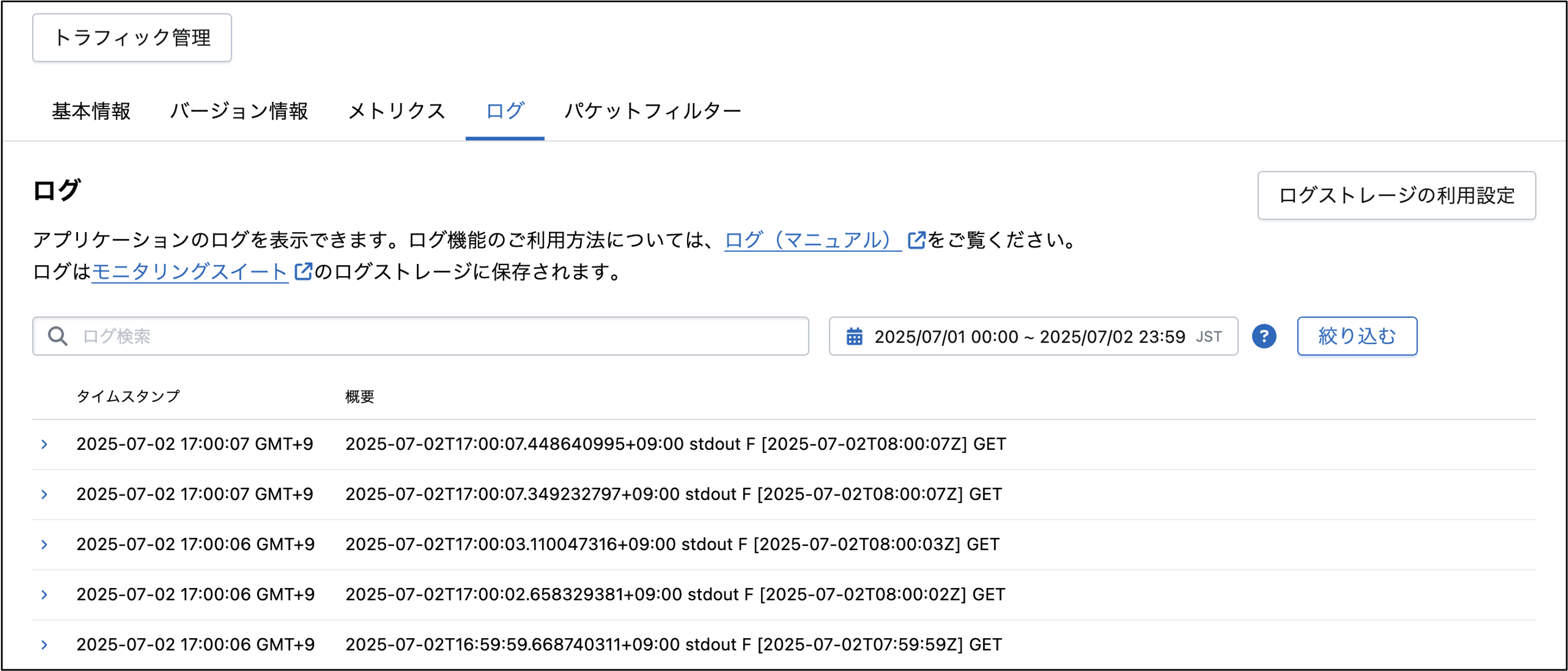Select summary text with 16:59:59.668740311+09:00
This screenshot has height=671, width=1568.
(x=674, y=644)
